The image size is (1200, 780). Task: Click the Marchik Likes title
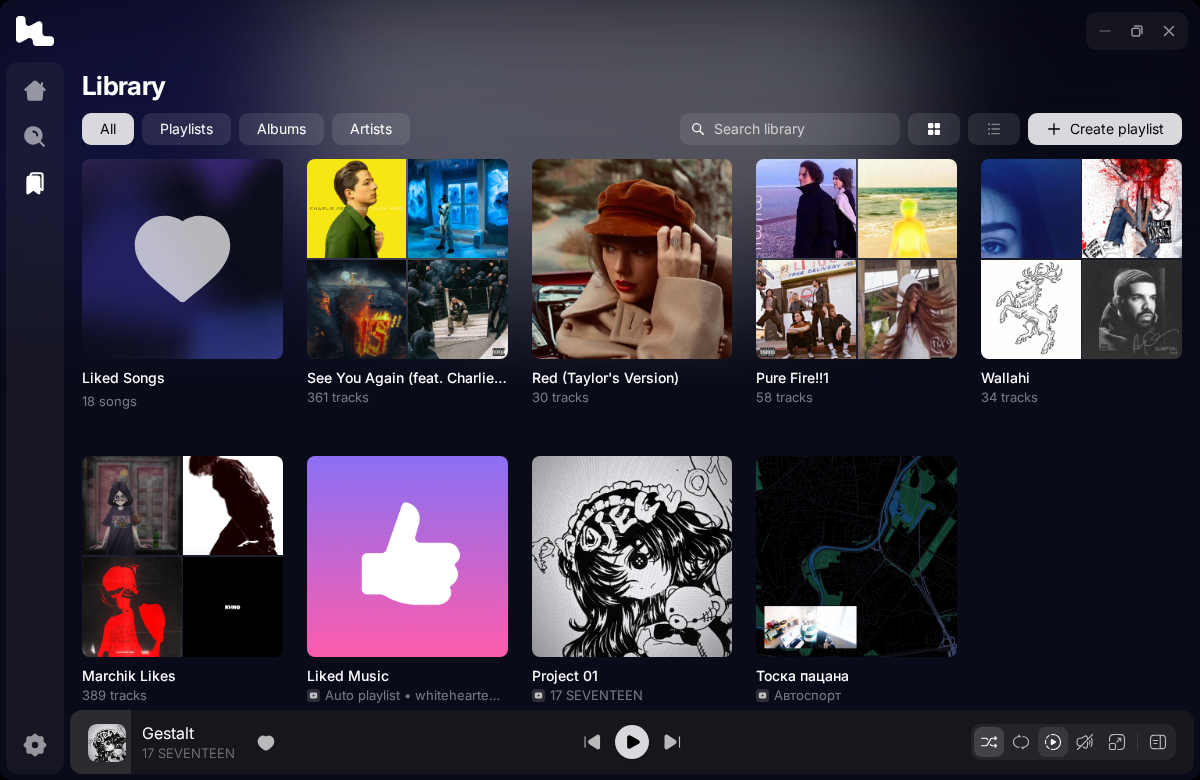[x=129, y=676]
